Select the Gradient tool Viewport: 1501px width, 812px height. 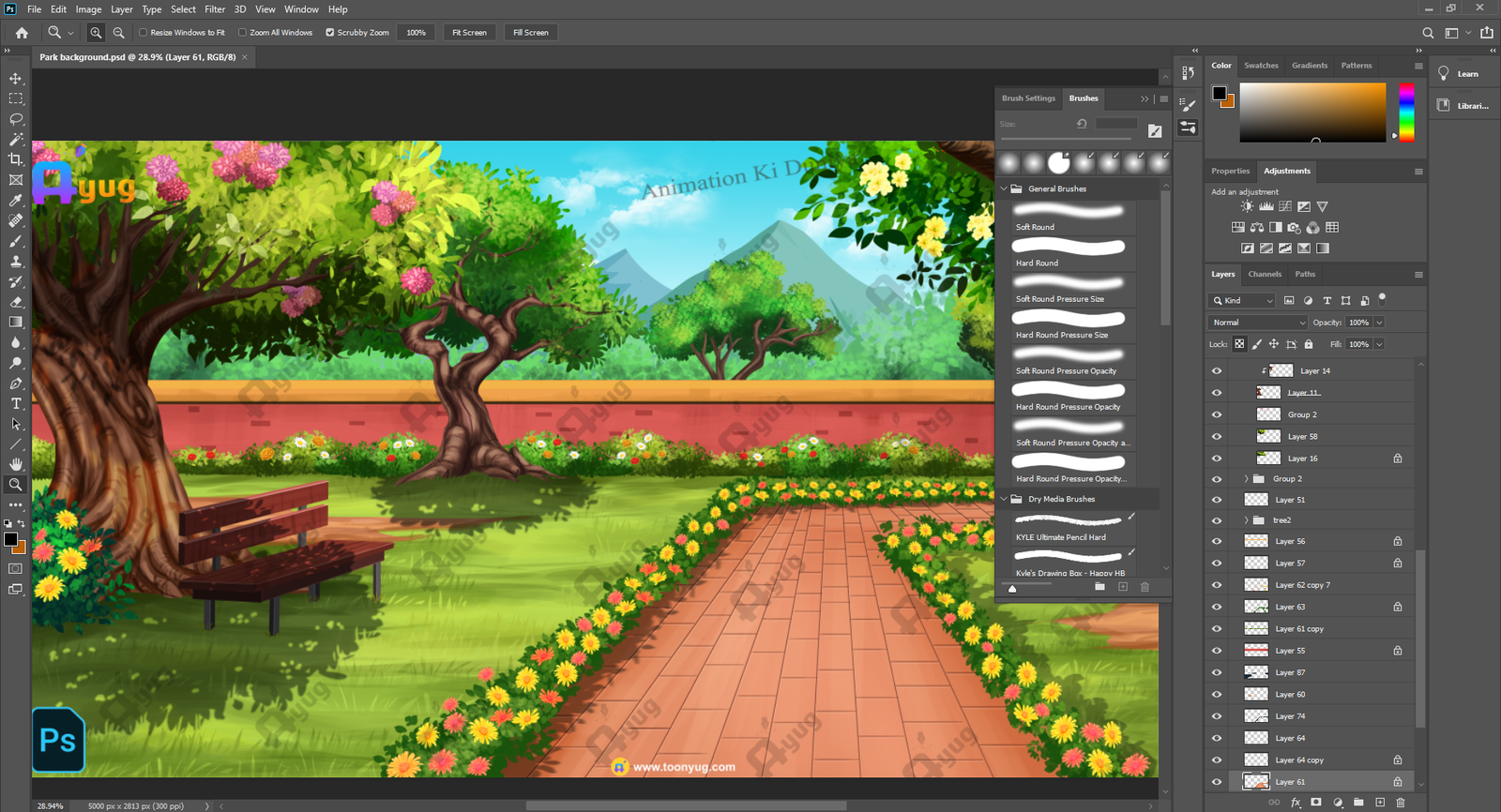[x=16, y=323]
